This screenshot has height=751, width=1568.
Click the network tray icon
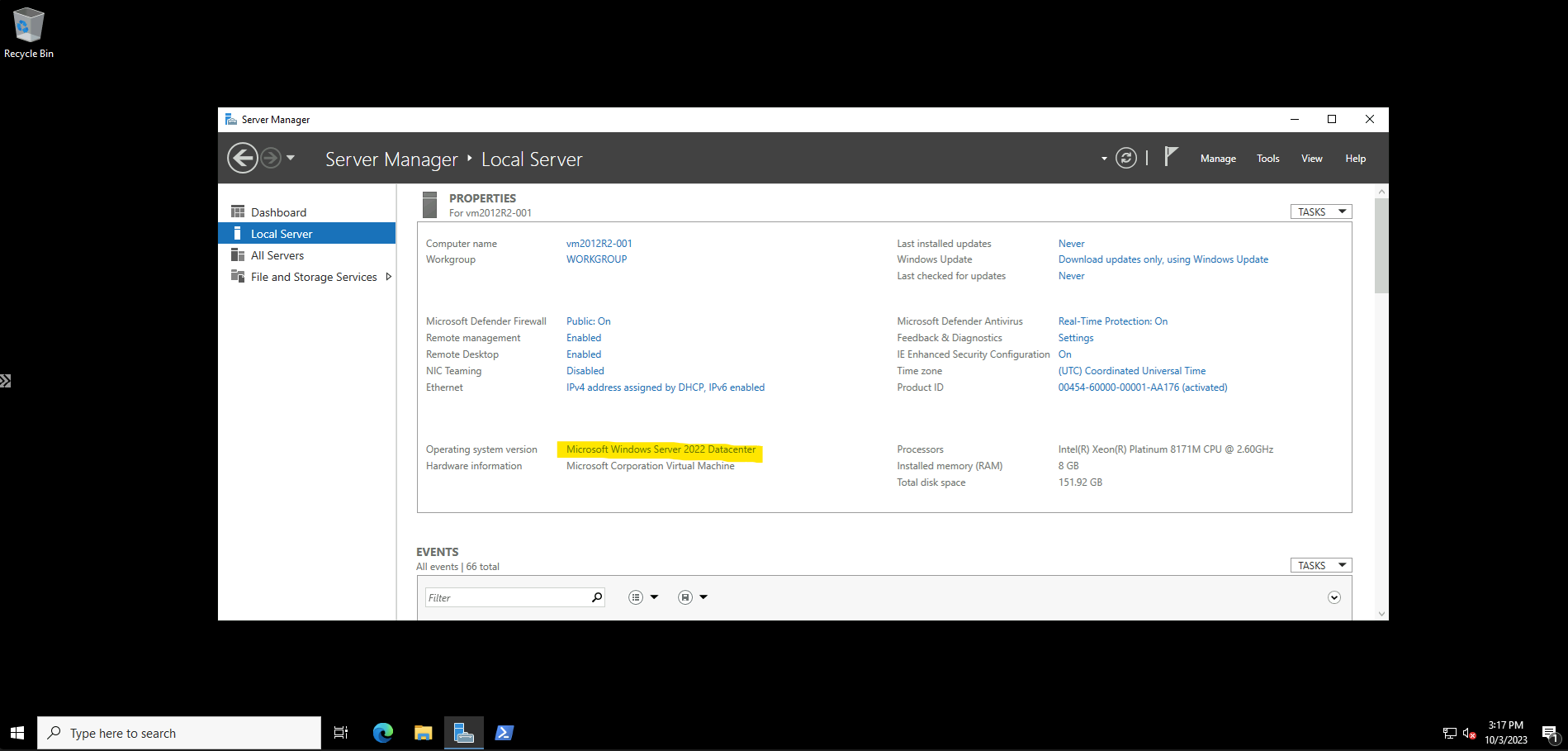pyautogui.click(x=1449, y=733)
